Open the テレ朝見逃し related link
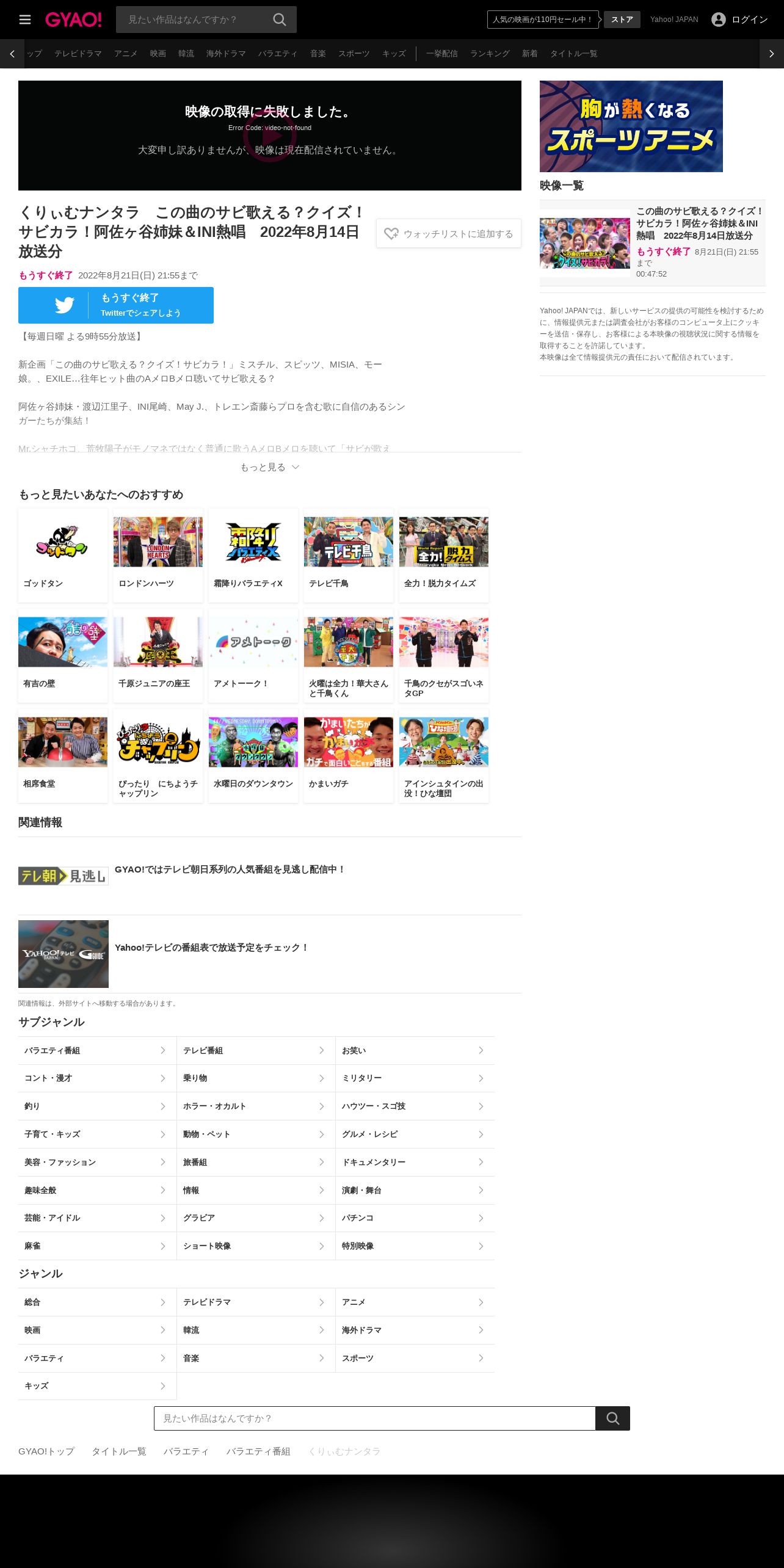The width and height of the screenshot is (784, 1568). [270, 876]
